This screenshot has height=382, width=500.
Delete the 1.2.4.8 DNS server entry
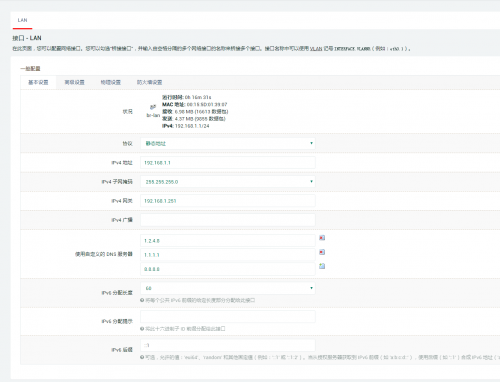tap(322, 238)
